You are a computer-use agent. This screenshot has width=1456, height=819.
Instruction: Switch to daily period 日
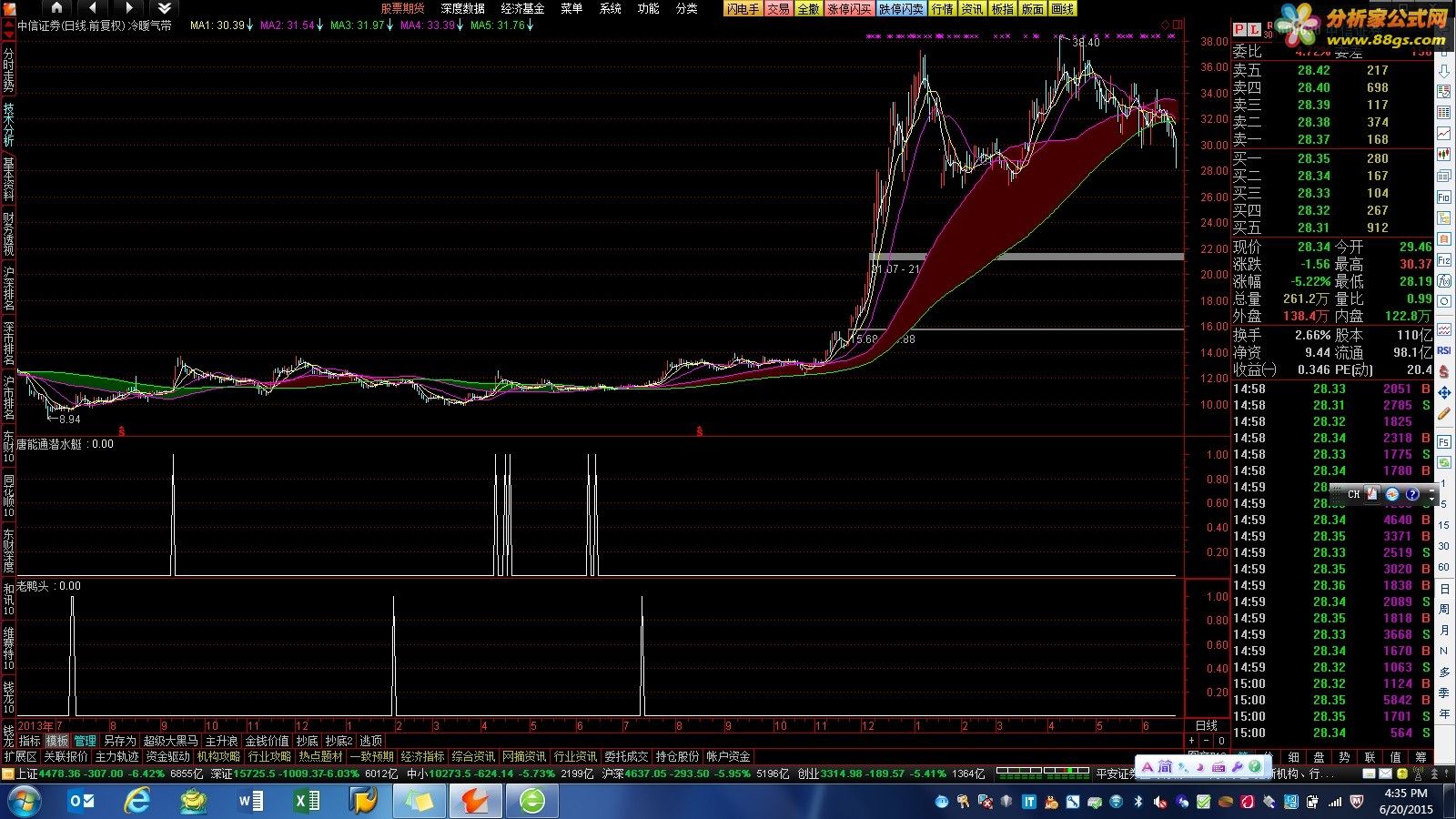[1444, 589]
